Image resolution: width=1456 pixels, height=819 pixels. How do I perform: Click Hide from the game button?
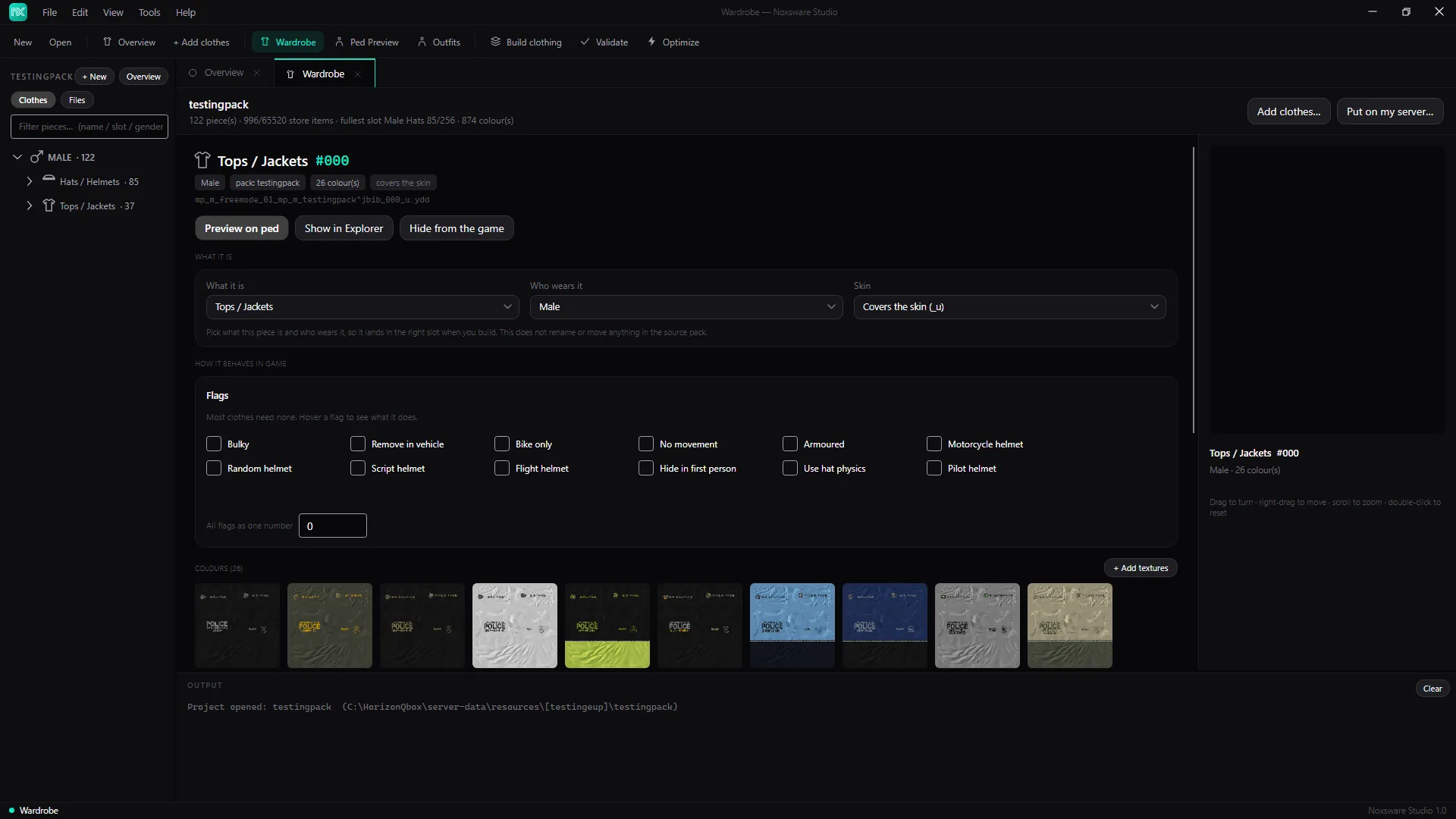click(x=457, y=228)
